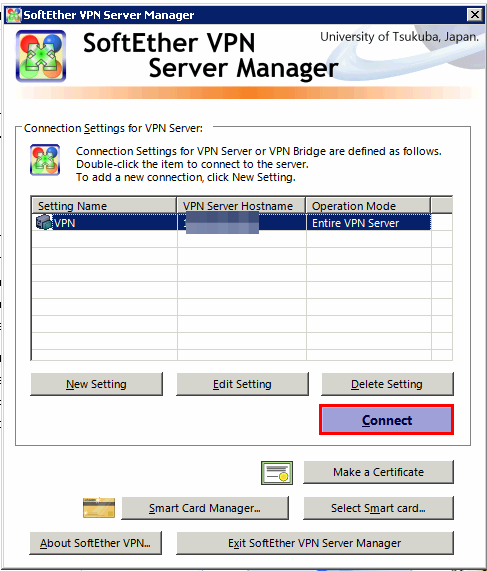Click Edit Setting button
The image size is (487, 571).
point(242,384)
